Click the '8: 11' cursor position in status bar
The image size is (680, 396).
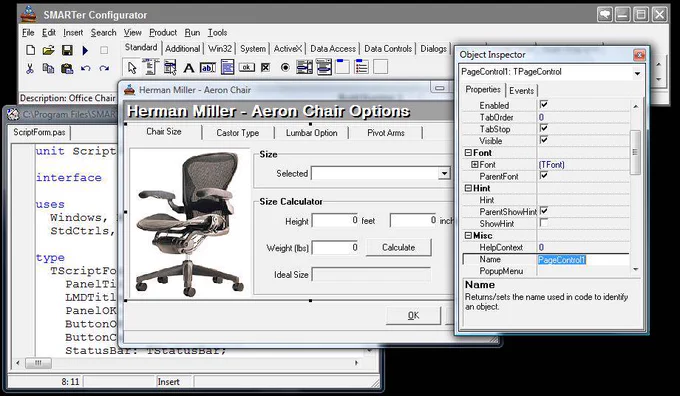tap(70, 382)
